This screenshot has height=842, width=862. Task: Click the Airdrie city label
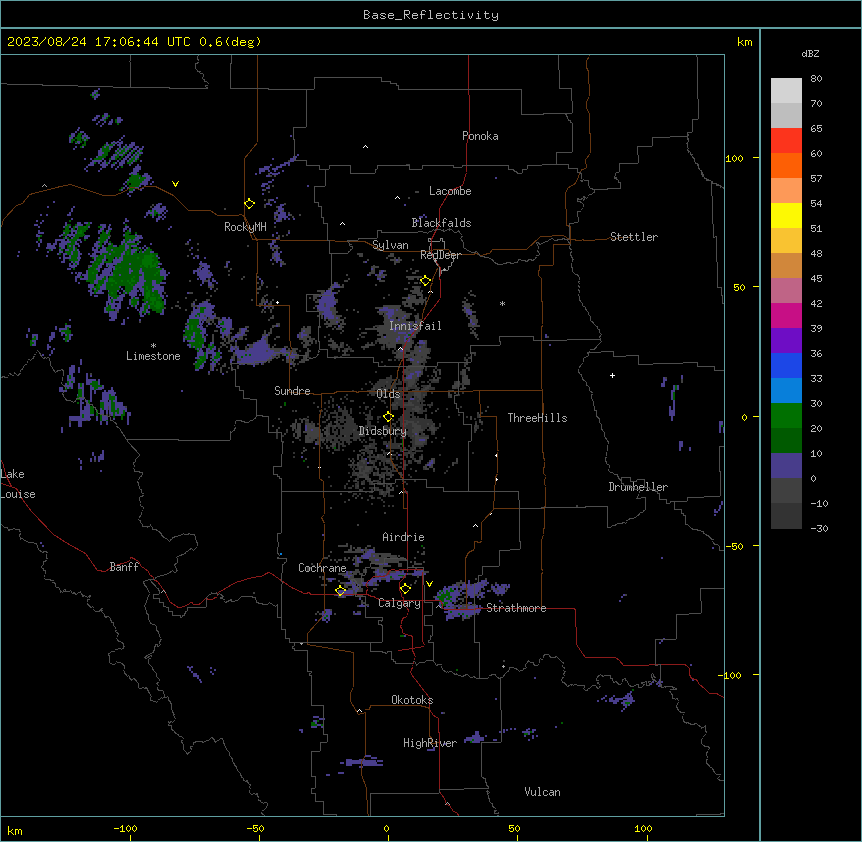404,537
